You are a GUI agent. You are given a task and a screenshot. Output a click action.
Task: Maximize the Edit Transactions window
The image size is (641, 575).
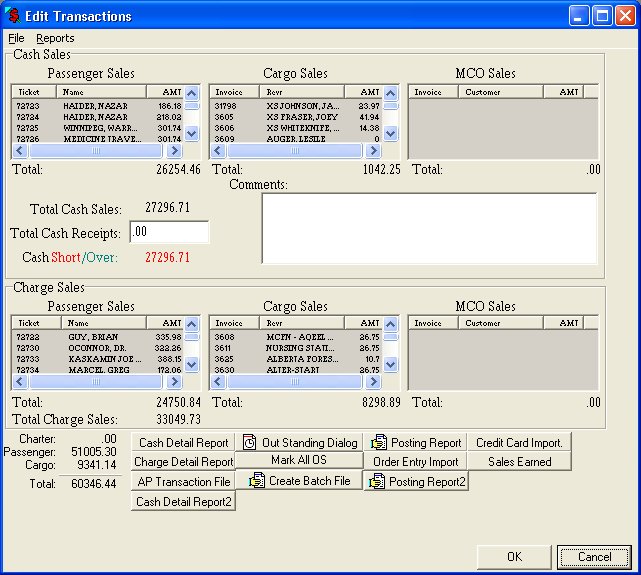click(602, 16)
